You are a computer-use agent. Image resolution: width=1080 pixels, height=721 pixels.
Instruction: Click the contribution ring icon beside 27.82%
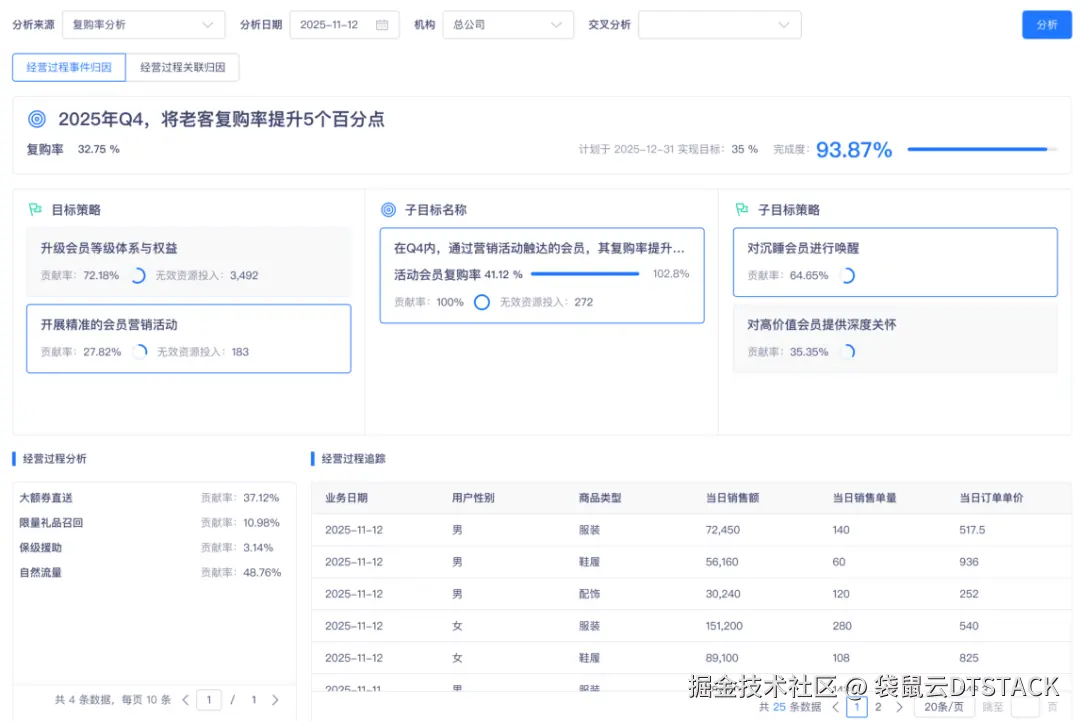pyautogui.click(x=140, y=352)
